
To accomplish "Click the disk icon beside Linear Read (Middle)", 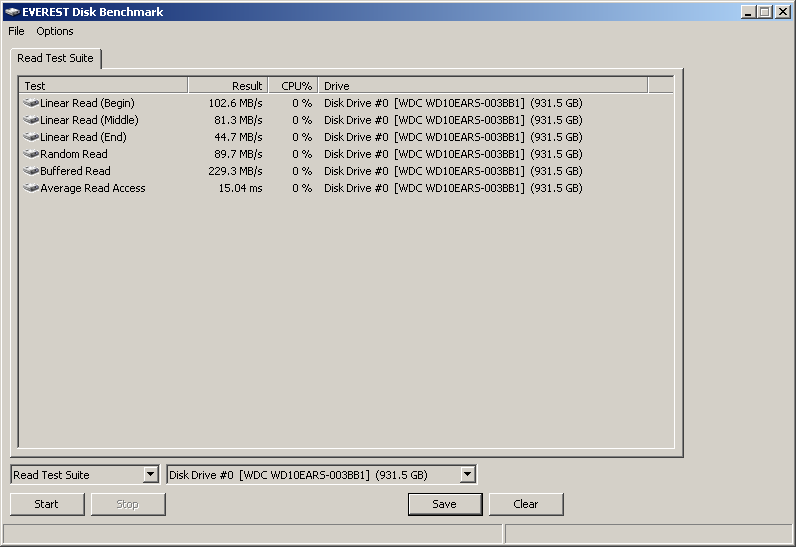I will point(31,120).
